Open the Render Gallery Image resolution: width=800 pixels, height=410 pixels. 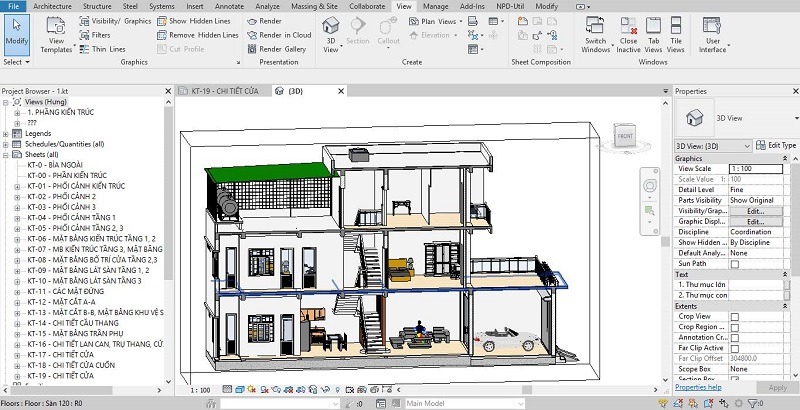click(277, 49)
